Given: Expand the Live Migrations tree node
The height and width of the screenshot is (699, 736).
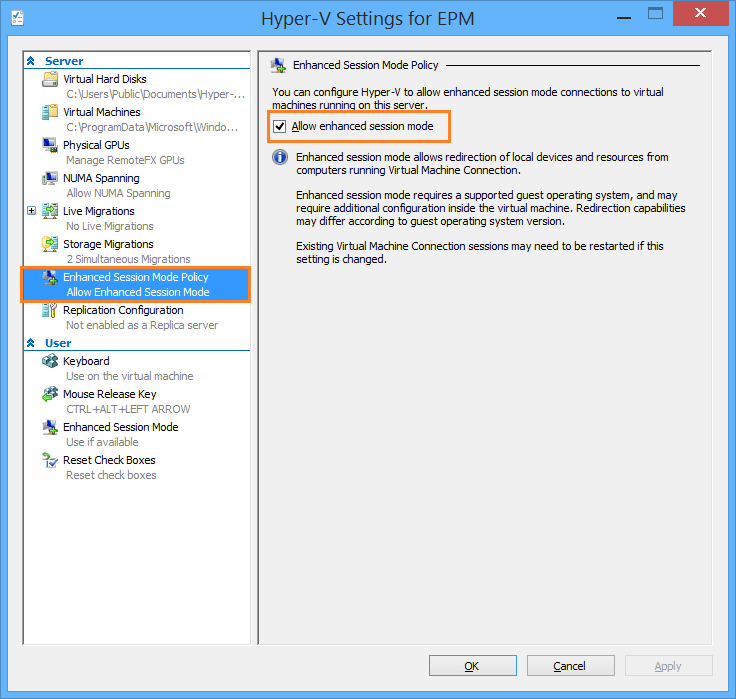Looking at the screenshot, I should [31, 211].
